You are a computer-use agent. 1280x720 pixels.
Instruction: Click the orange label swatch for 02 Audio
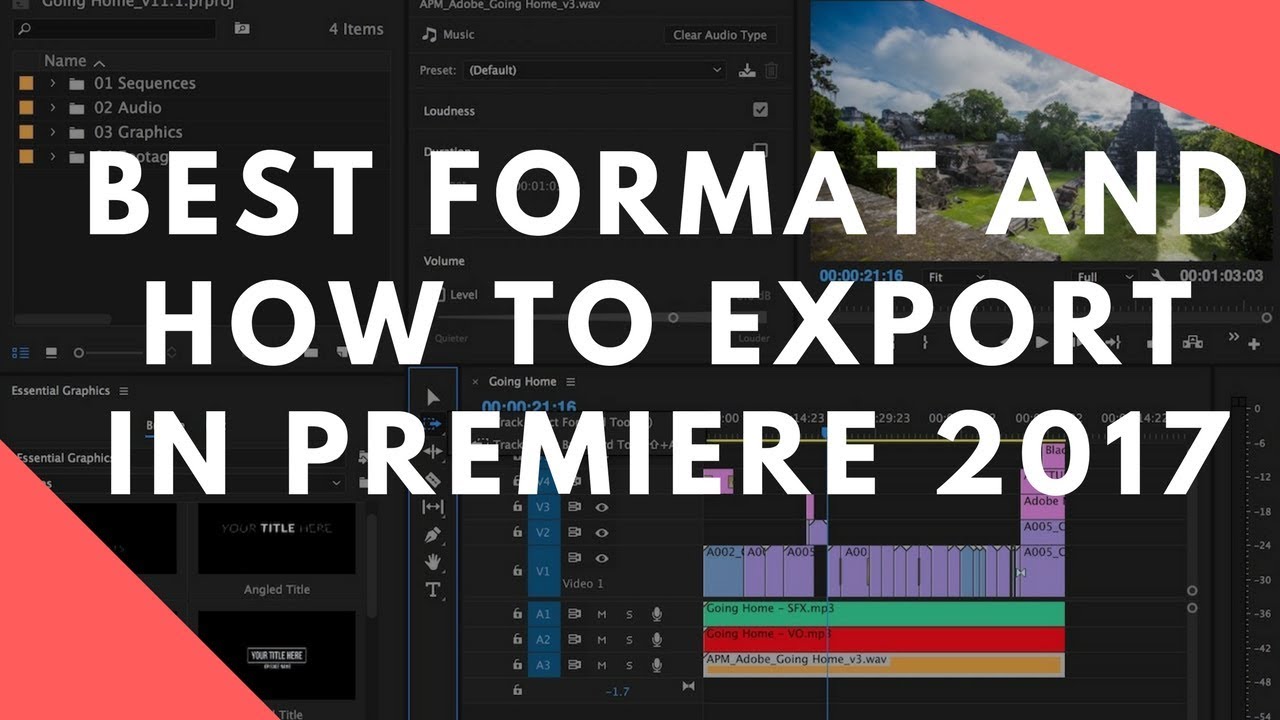click(x=26, y=107)
